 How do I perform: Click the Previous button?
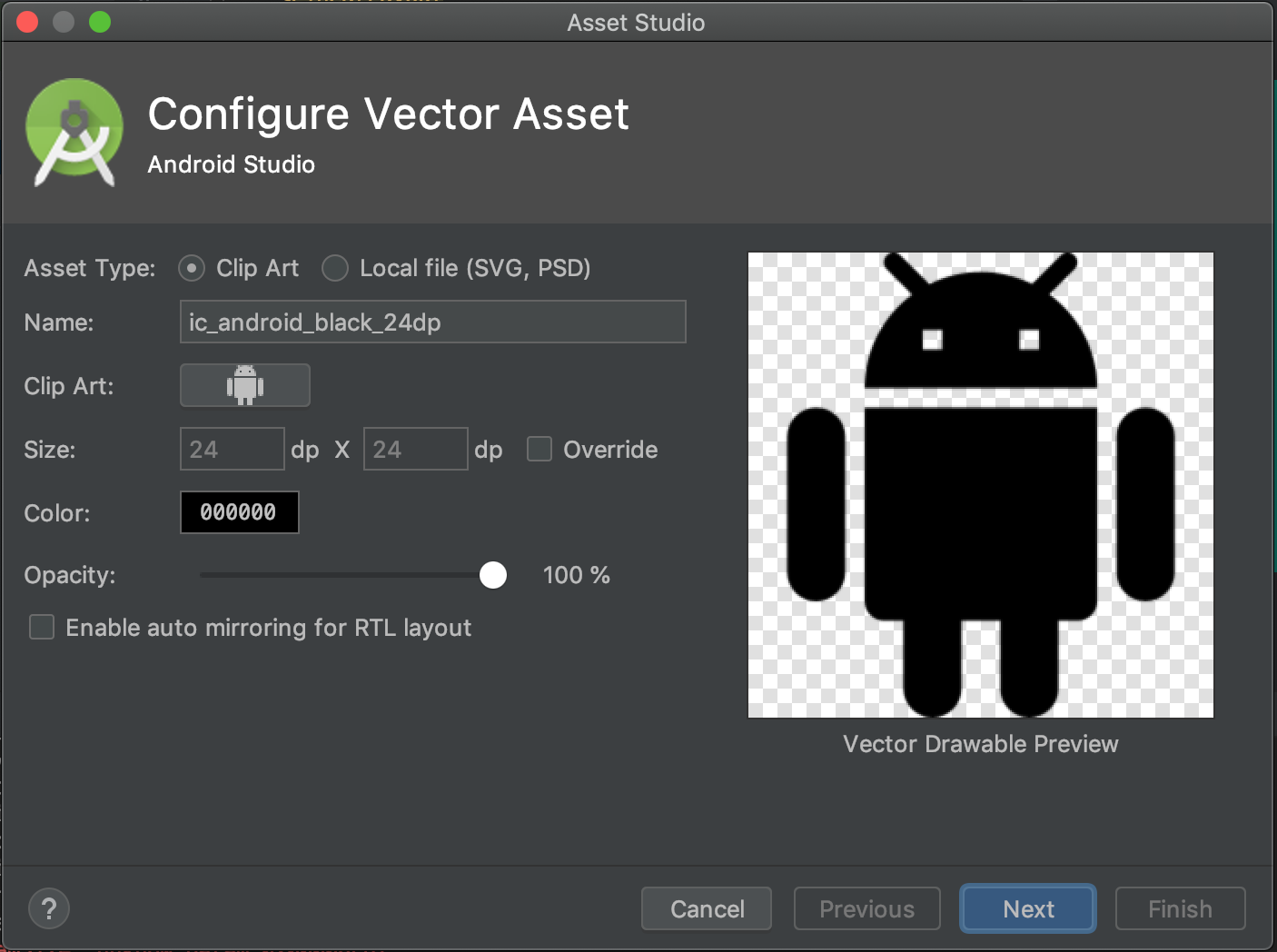coord(866,908)
